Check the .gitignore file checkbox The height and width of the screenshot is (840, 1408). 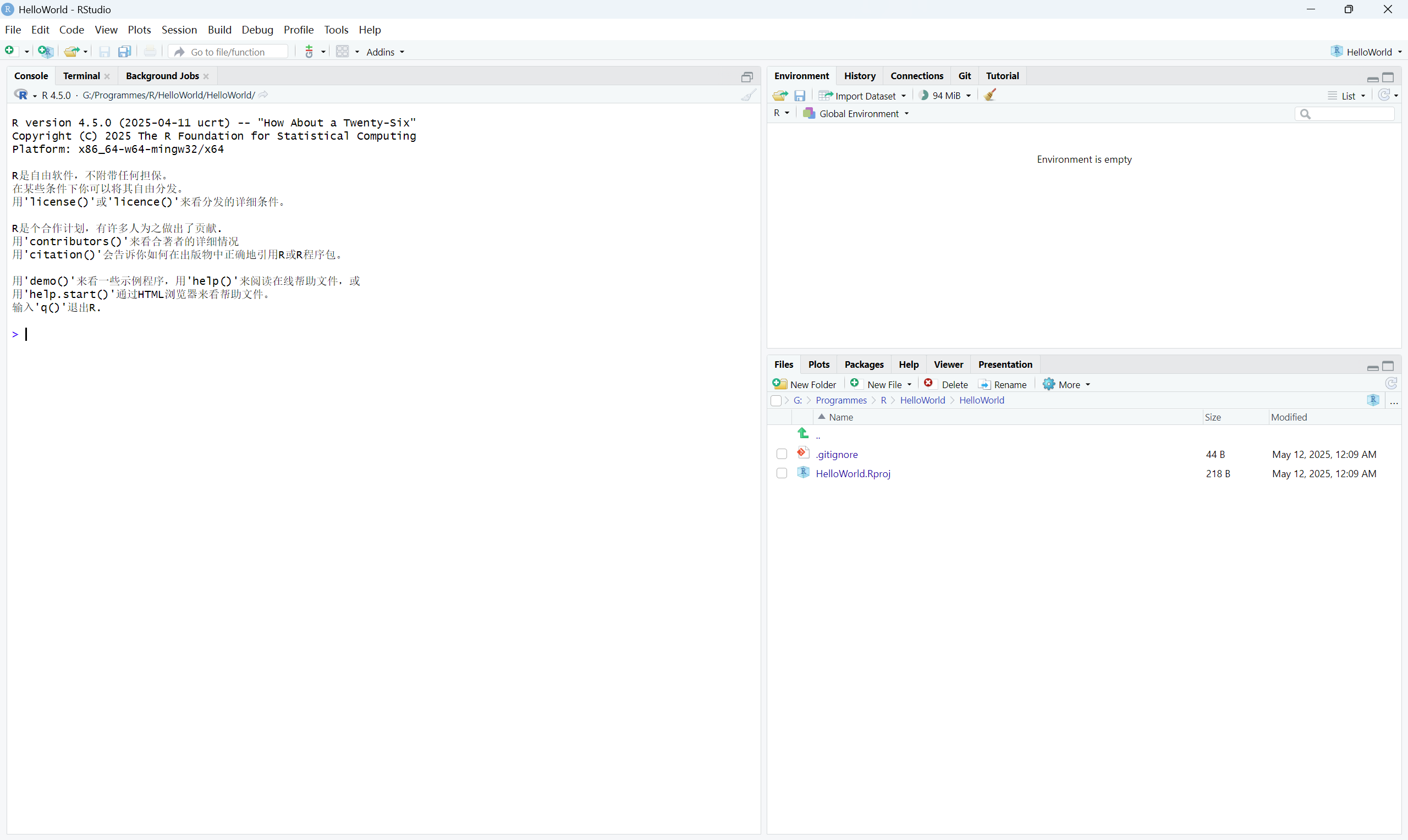pos(782,454)
